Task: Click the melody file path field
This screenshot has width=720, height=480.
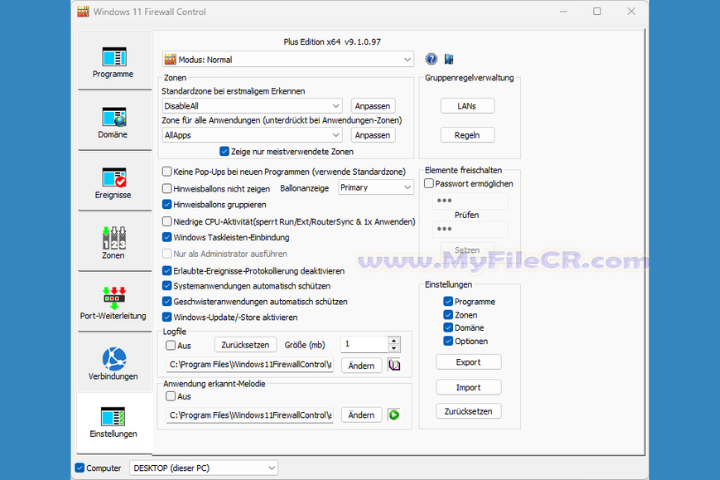Action: point(250,415)
